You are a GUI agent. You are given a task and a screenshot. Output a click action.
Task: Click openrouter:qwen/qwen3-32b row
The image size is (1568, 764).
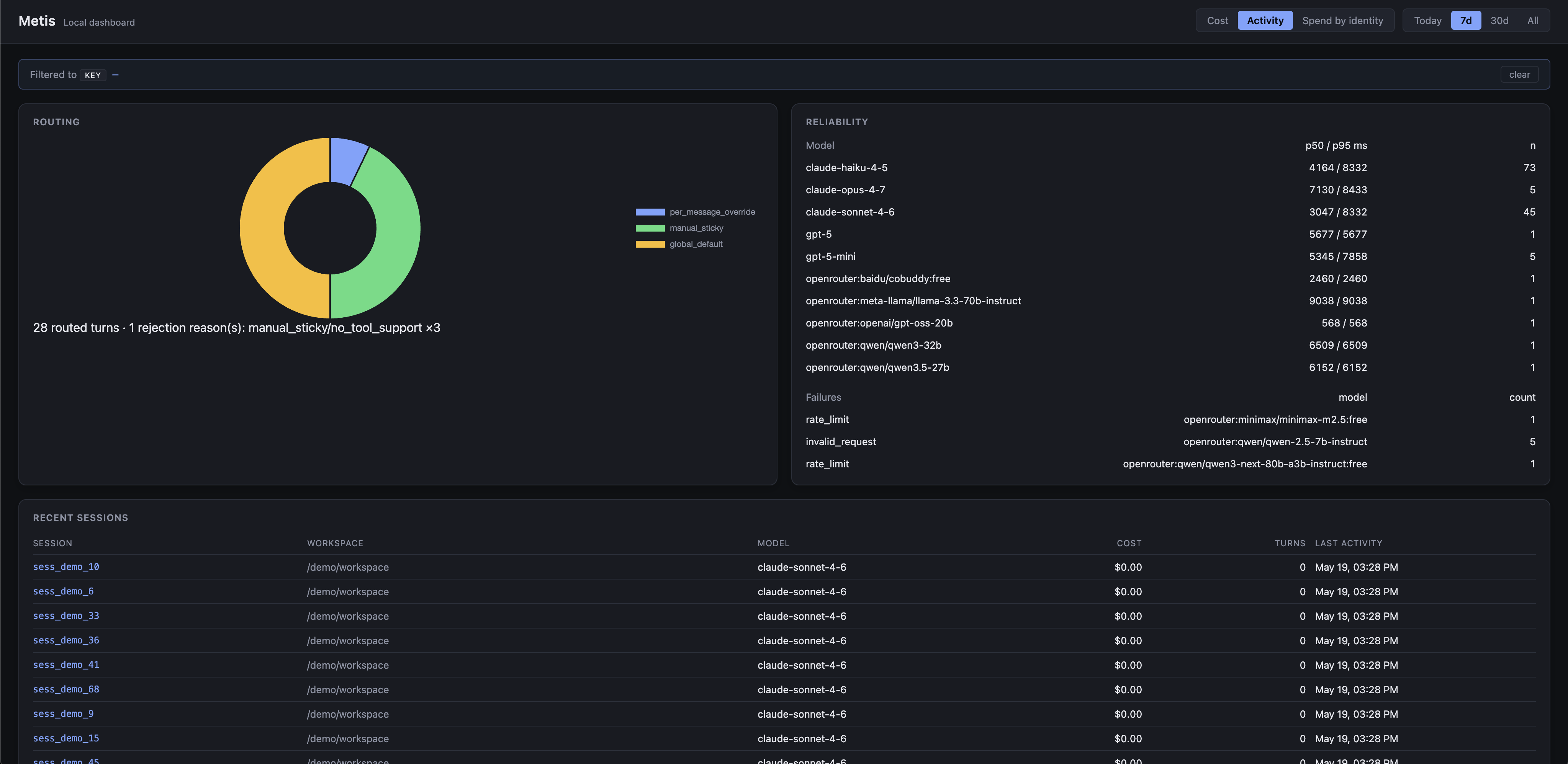(1170, 345)
